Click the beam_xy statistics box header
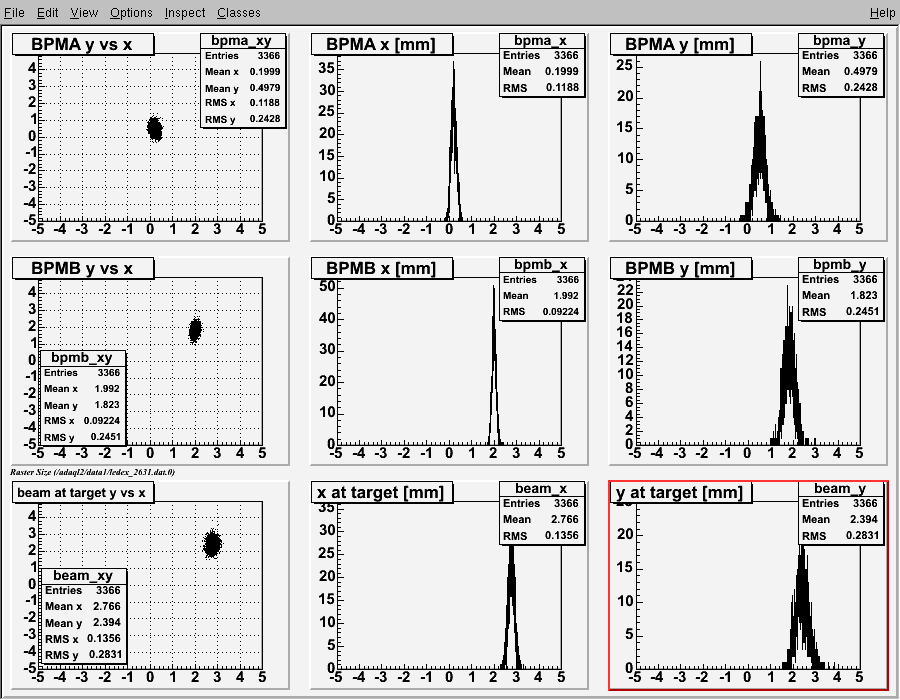 point(84,575)
